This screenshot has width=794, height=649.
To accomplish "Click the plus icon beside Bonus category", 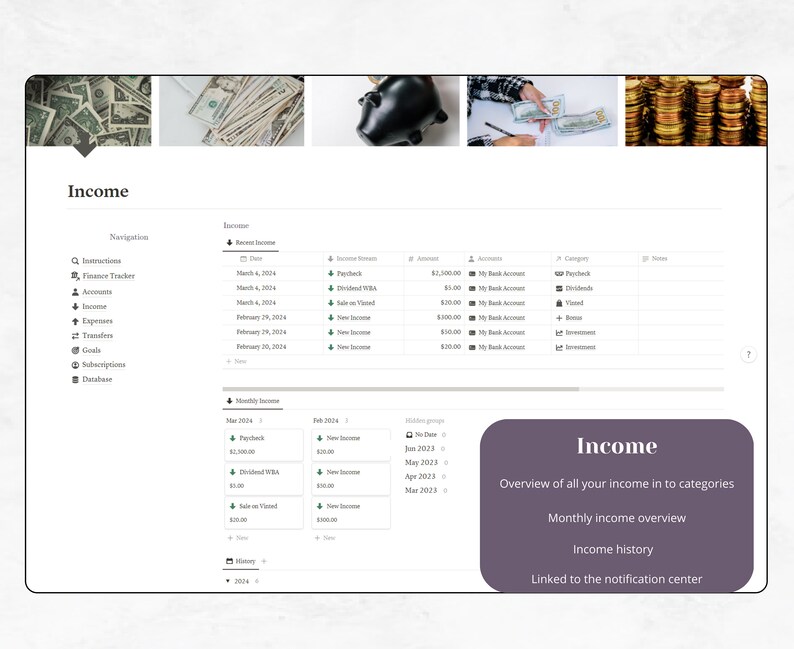I will point(559,318).
